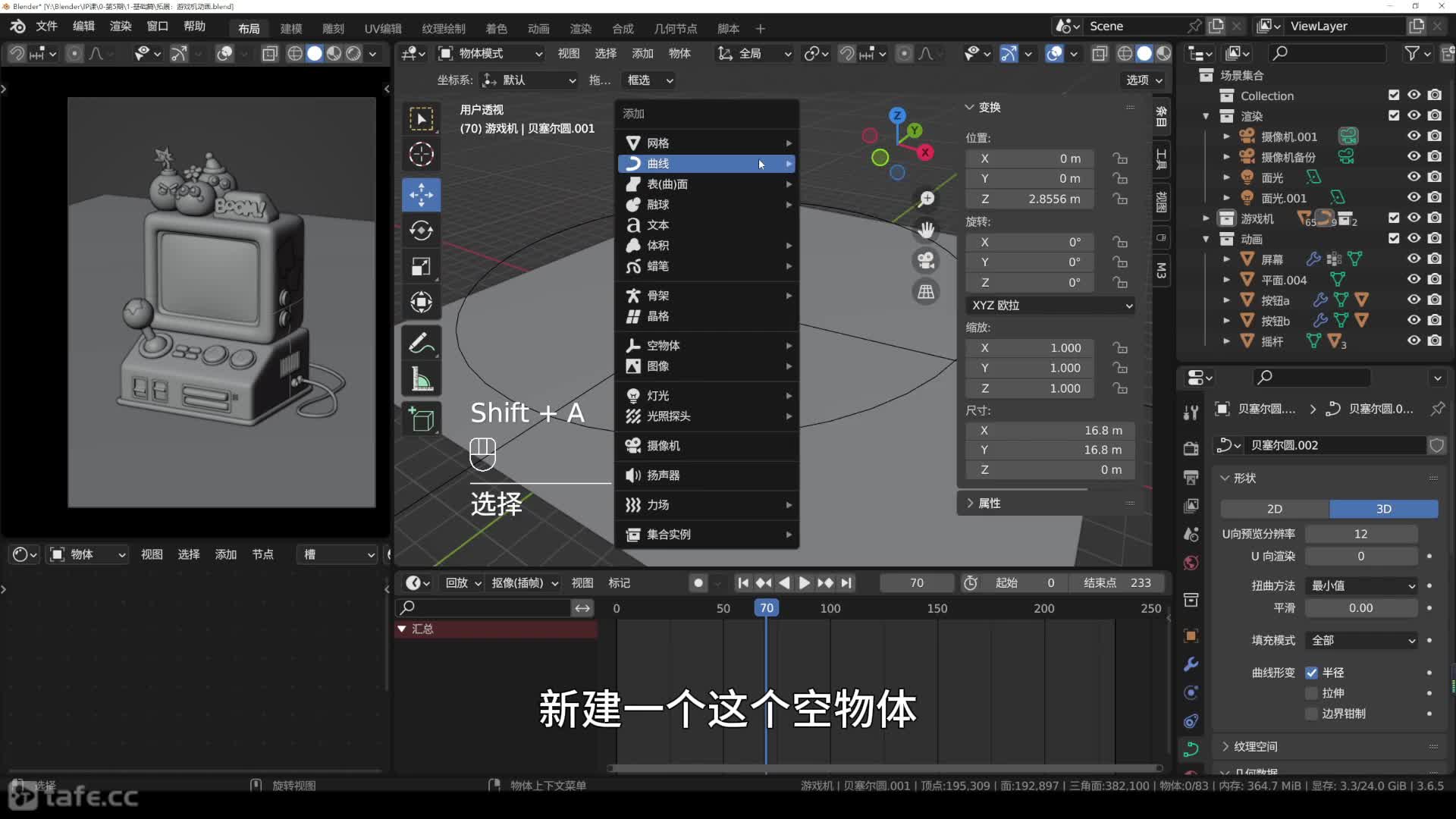Viewport: 1456px width, 819px height.
Task: Open the 选项 button in viewport header
Action: click(x=1144, y=80)
